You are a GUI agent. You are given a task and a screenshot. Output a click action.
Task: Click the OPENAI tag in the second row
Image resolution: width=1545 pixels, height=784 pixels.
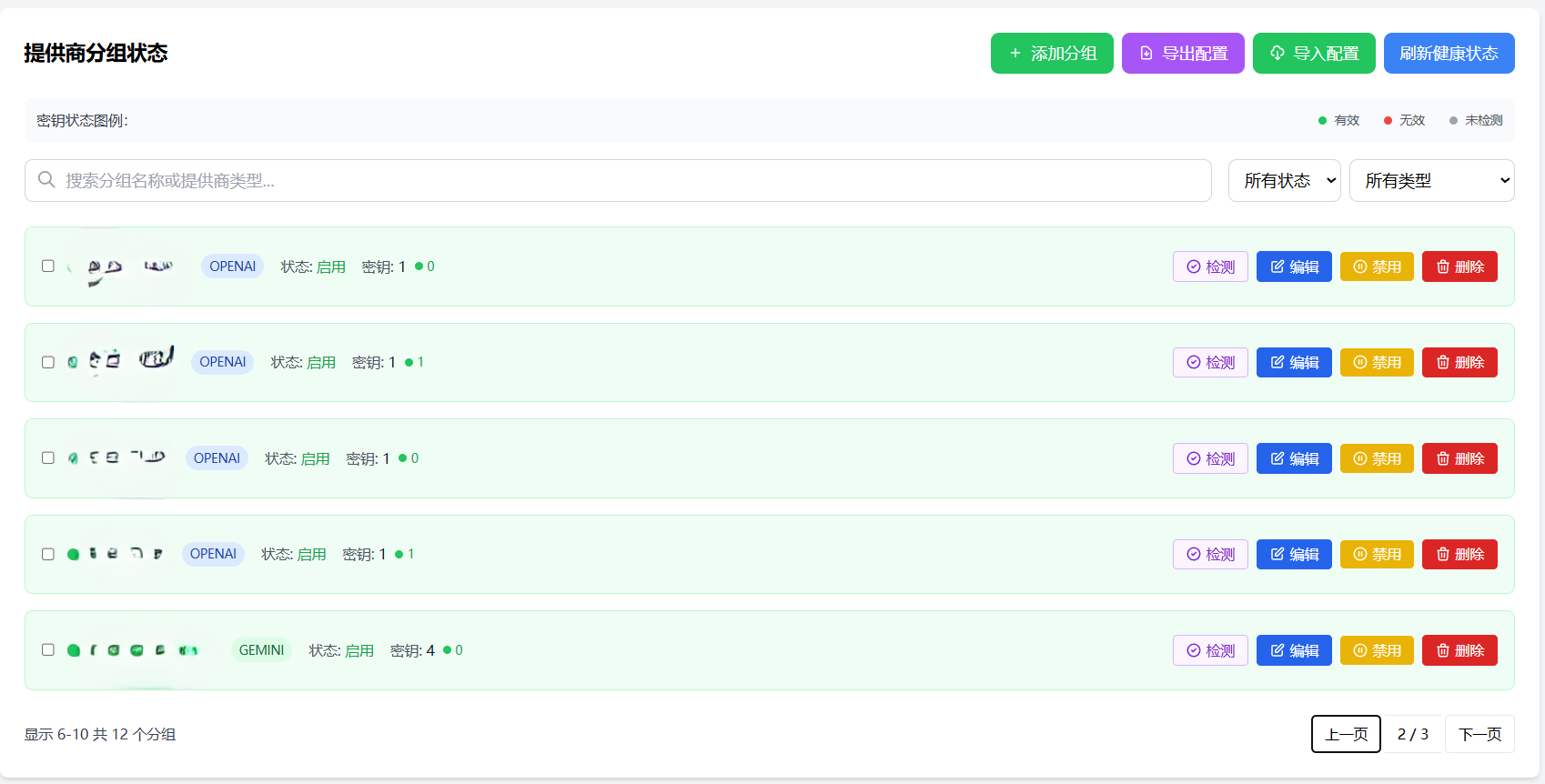point(223,362)
